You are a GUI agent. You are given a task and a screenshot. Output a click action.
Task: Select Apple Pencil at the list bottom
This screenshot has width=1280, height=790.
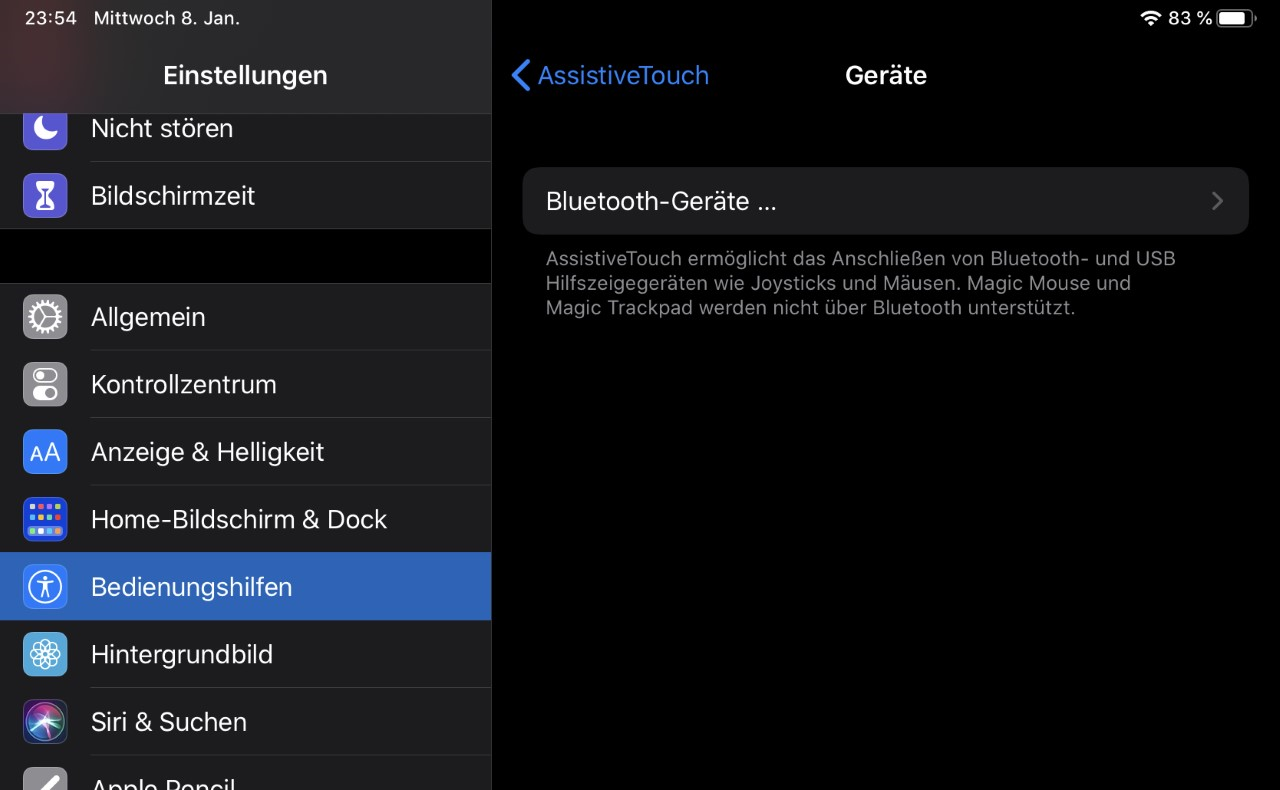[x=163, y=780]
